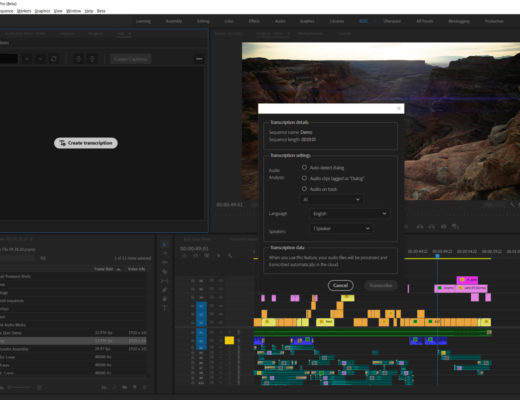The height and width of the screenshot is (400, 520).
Task: Open timeline display settings wrench
Action: click(x=230, y=256)
